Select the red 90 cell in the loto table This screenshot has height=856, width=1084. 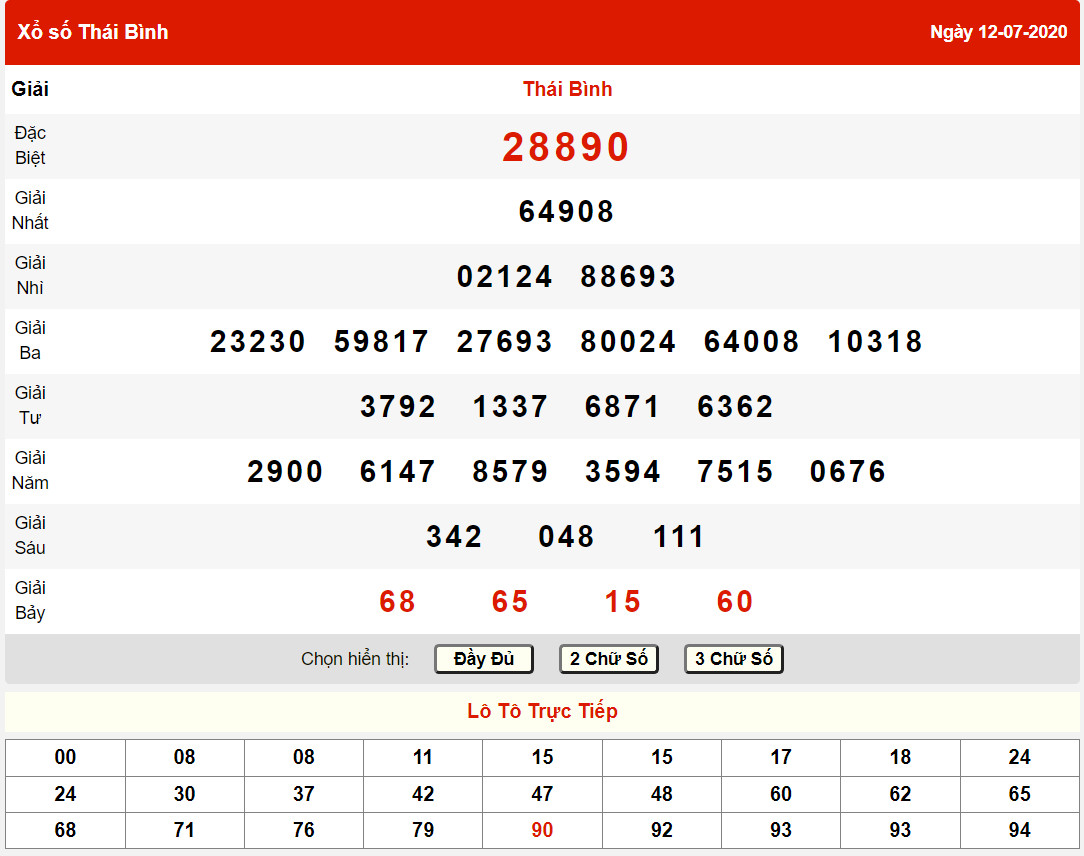tap(542, 830)
